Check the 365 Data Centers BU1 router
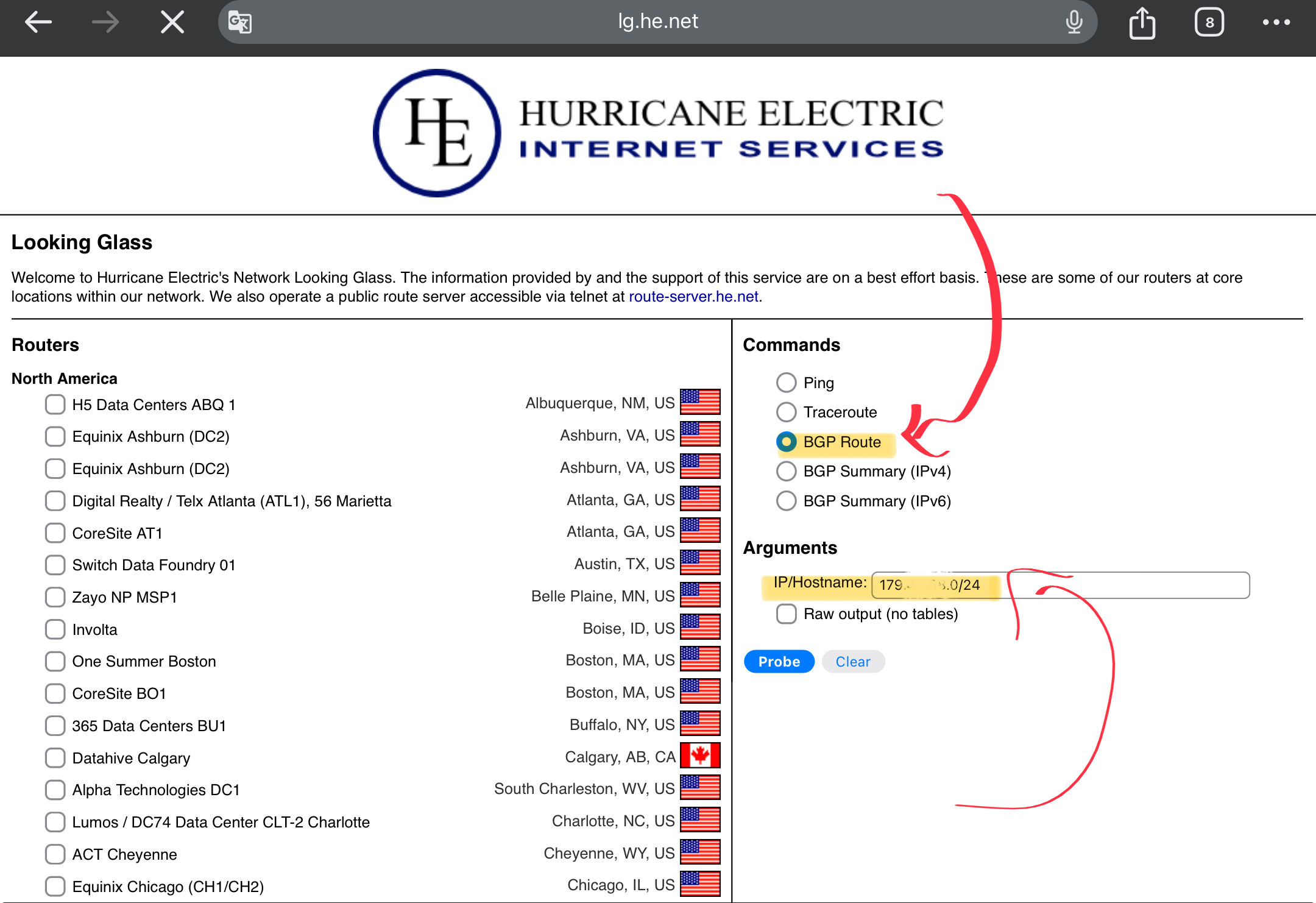The height and width of the screenshot is (903, 1316). (55, 726)
